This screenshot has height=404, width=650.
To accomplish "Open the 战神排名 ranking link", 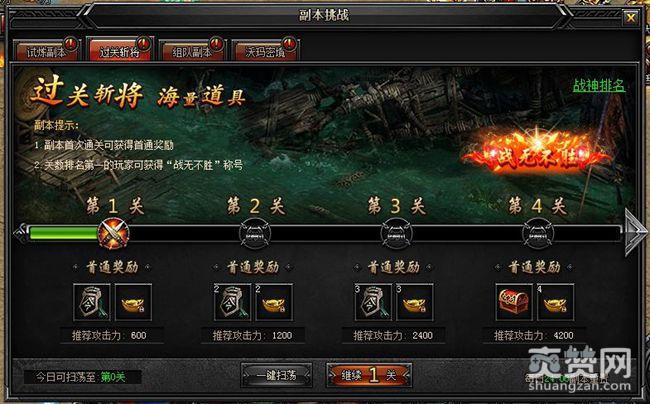I will click(x=599, y=85).
